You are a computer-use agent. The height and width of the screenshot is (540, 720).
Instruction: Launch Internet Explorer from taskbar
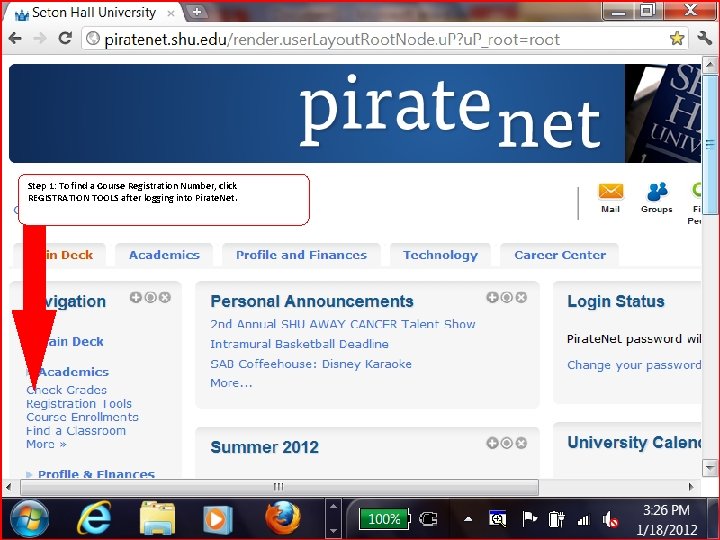click(94, 519)
